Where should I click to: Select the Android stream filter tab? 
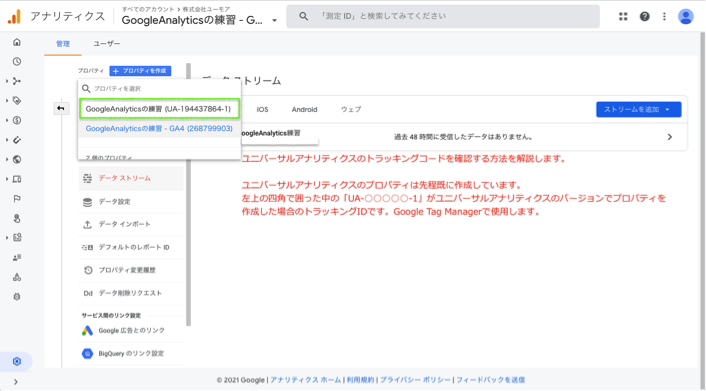tap(304, 109)
